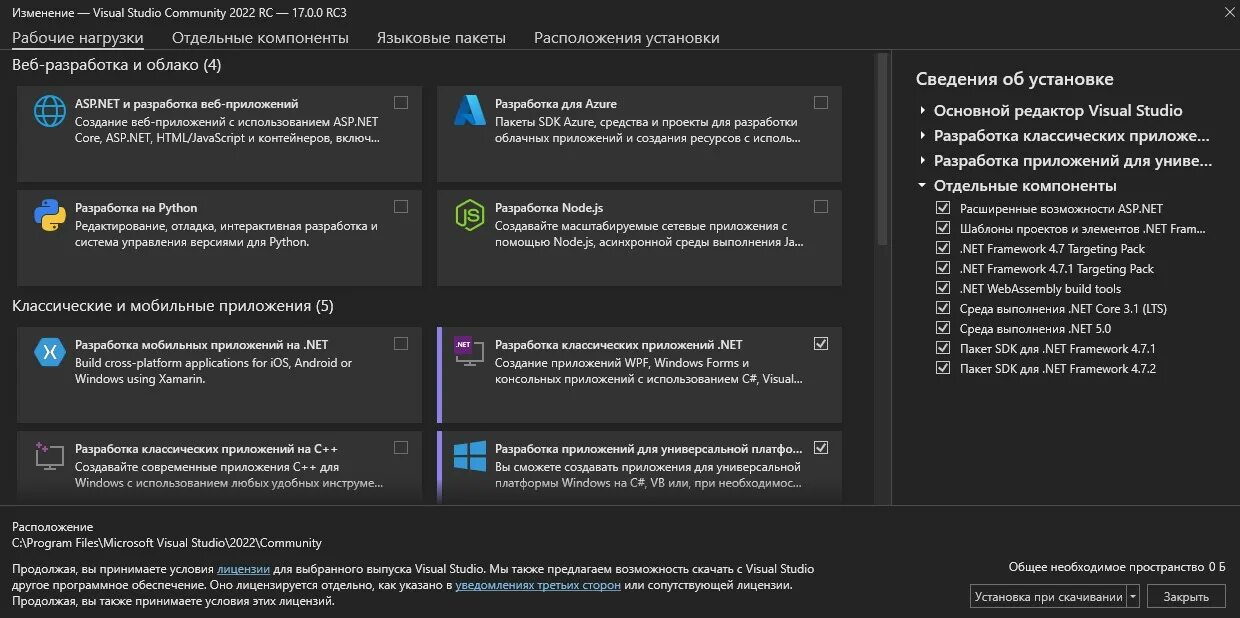
Task: Uncheck Среда выполнения .NET Core 3.1 (LTS)
Action: (942, 308)
